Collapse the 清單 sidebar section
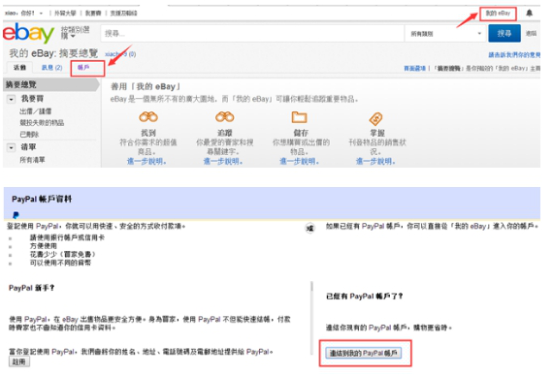548x375 pixels. pyautogui.click(x=11, y=147)
